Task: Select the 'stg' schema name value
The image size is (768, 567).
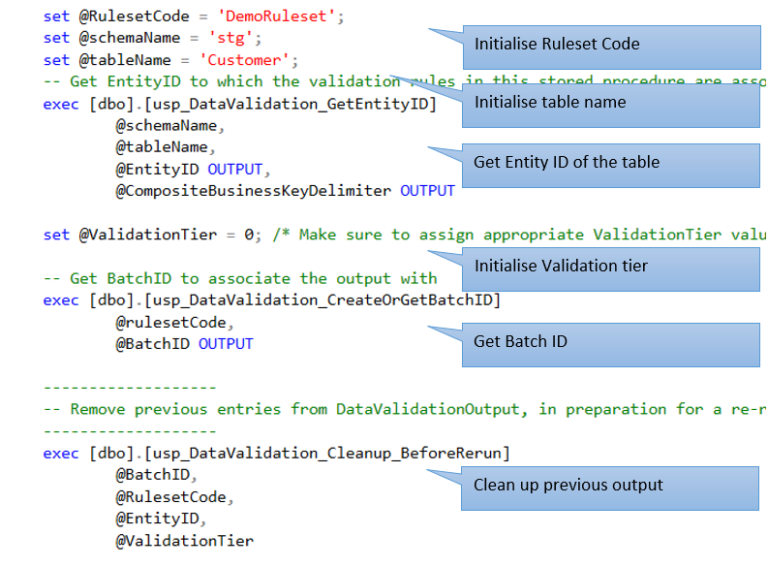Action: point(230,38)
